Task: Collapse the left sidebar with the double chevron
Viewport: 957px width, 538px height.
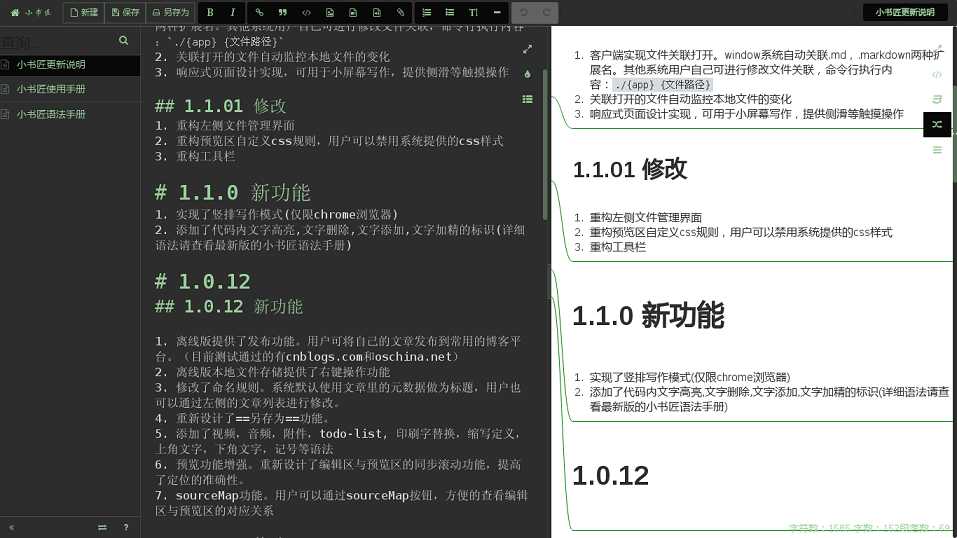Action: click(12, 527)
